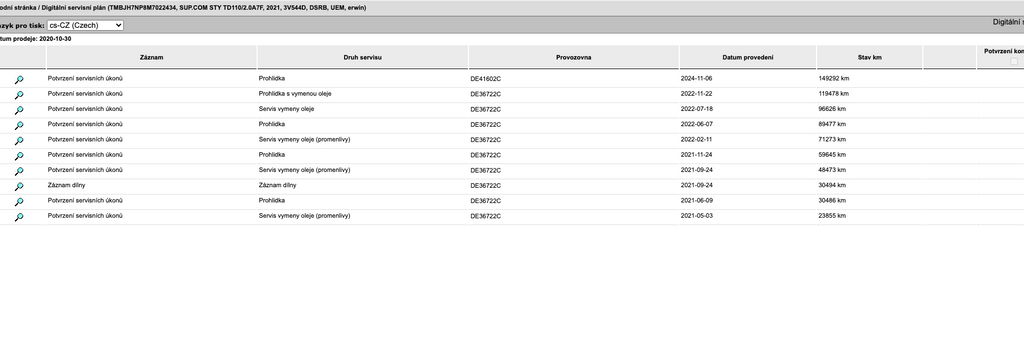
Task: Open the magnifier for the 2021-06-09 record
Action: [19, 202]
